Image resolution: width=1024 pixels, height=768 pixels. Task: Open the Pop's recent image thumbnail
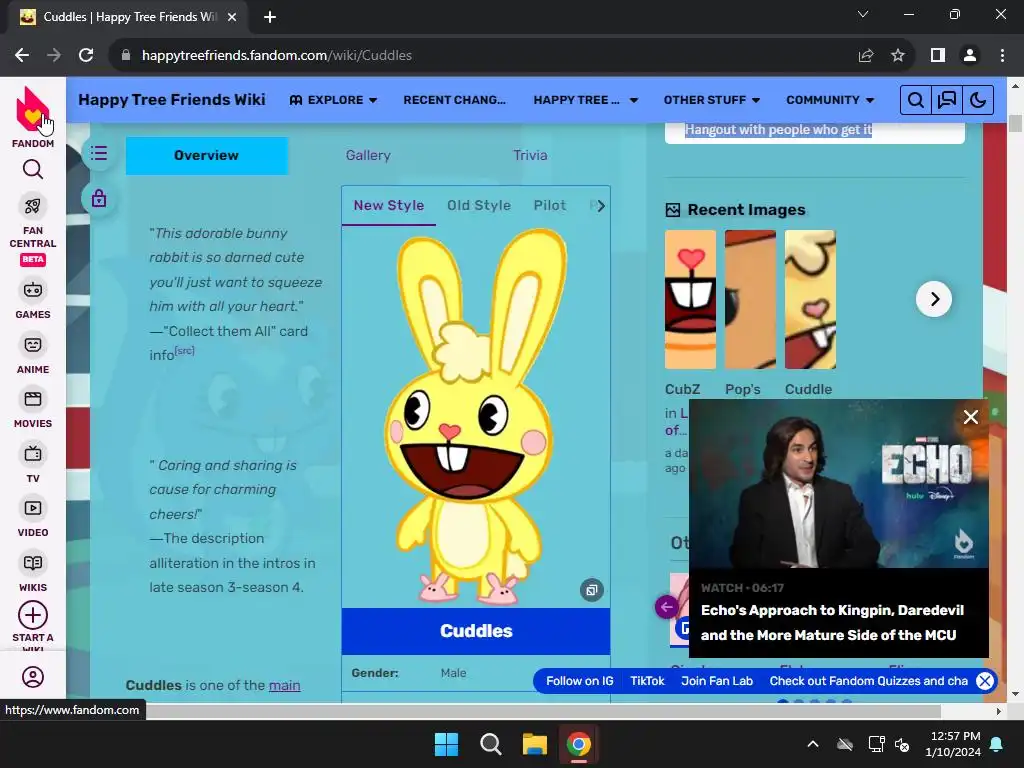coord(750,299)
